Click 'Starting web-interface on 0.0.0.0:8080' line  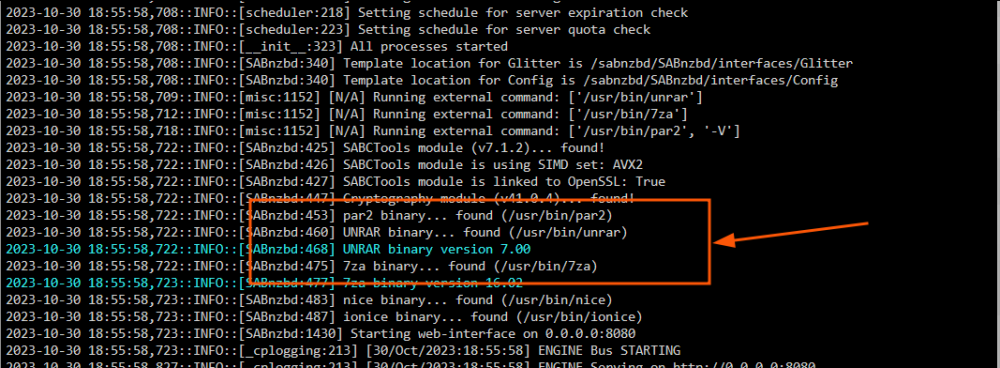coord(321,334)
